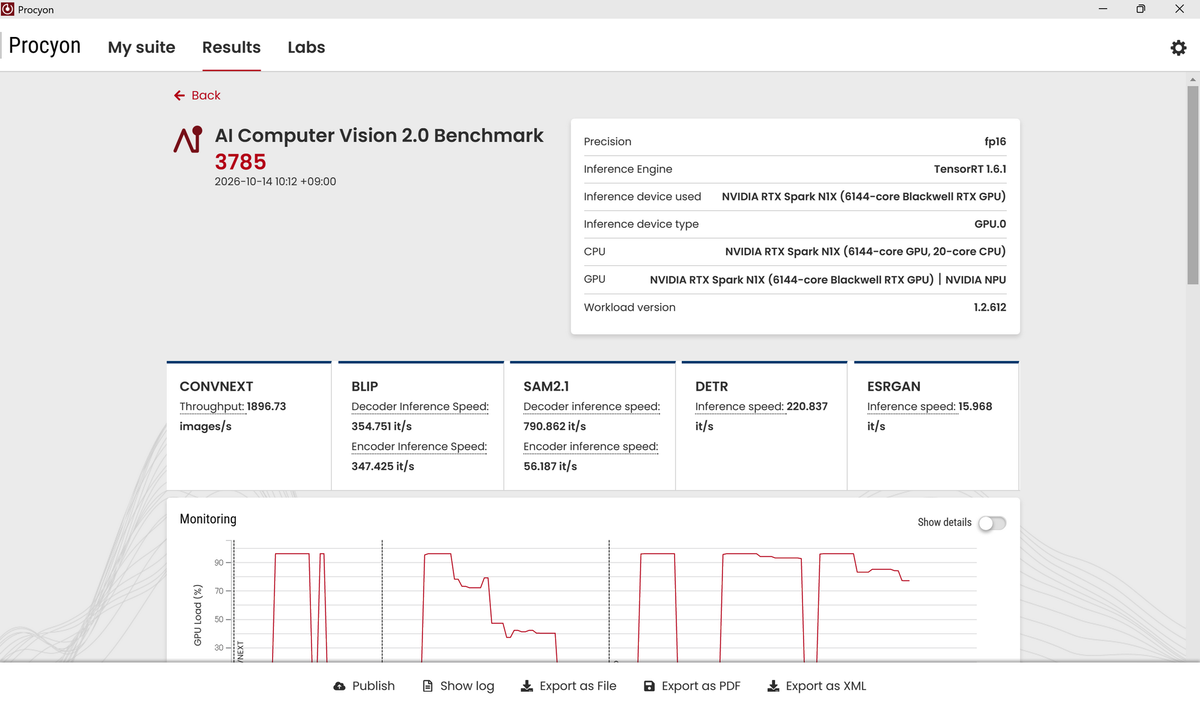1200x708 pixels.
Task: Click the SAM2.1 card heading
Action: [x=546, y=386]
